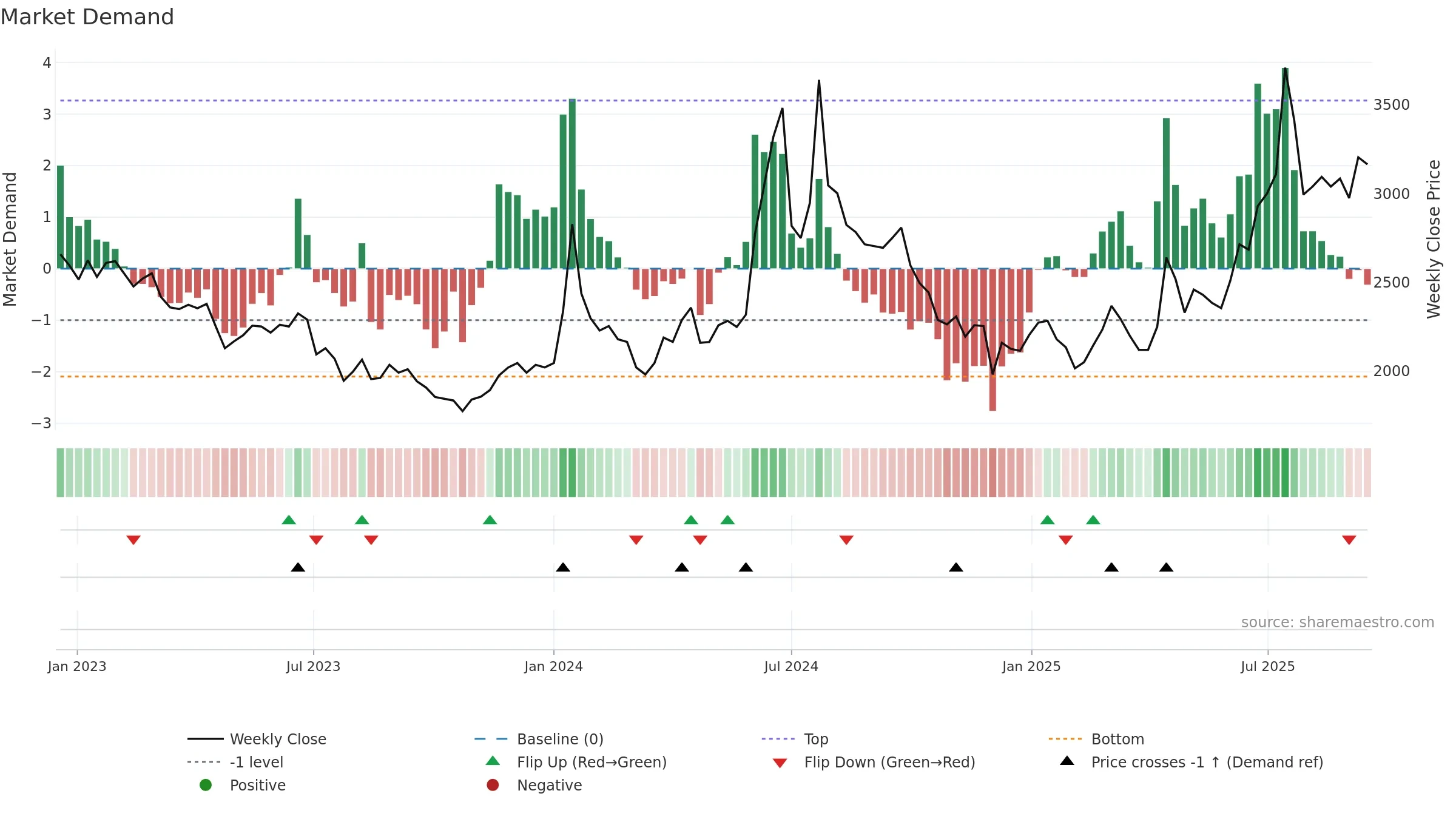
Task: Click the 4 tick on demand axis
Action: [47, 62]
